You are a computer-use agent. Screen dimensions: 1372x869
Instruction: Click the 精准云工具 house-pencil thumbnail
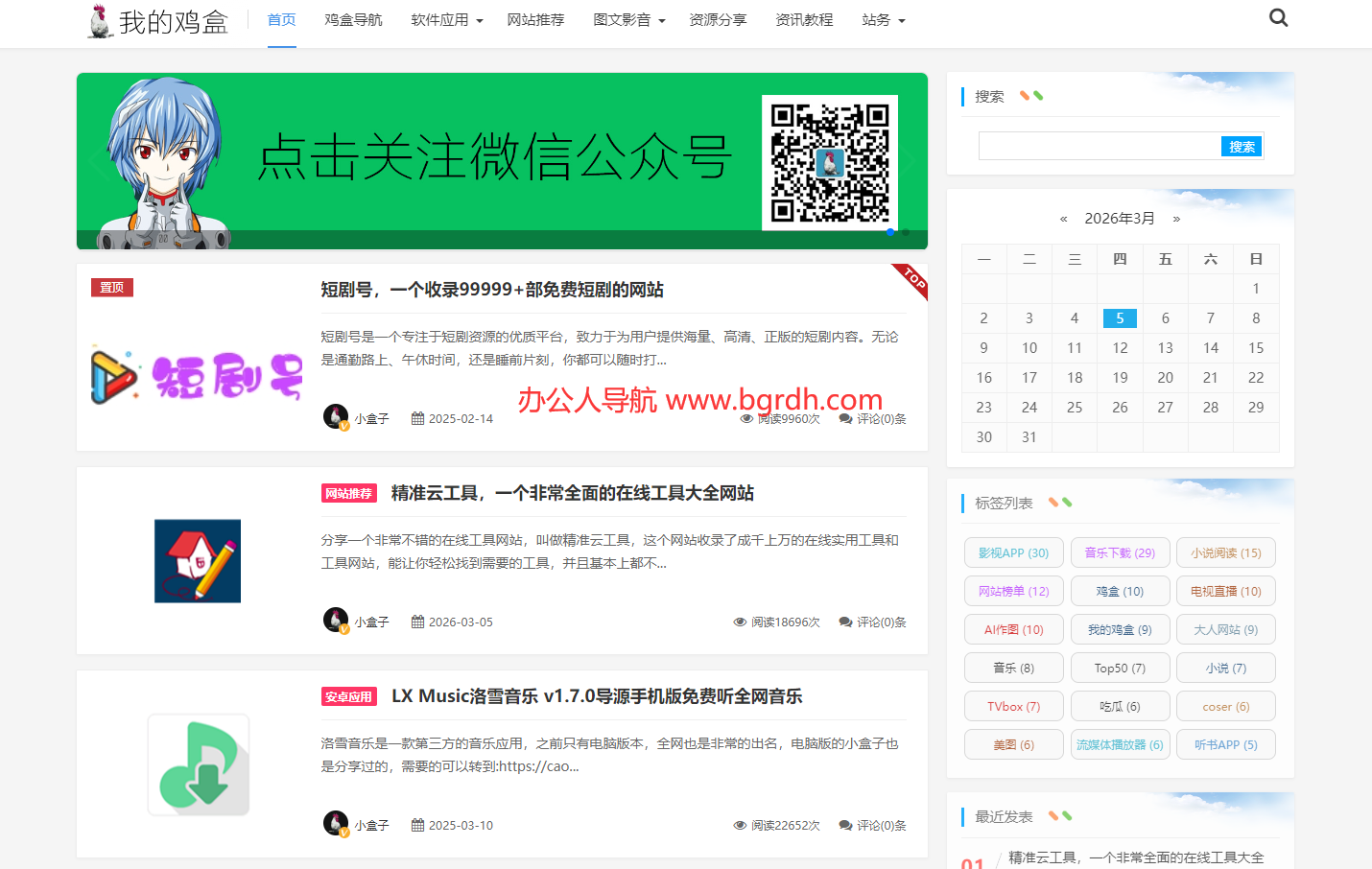[198, 561]
